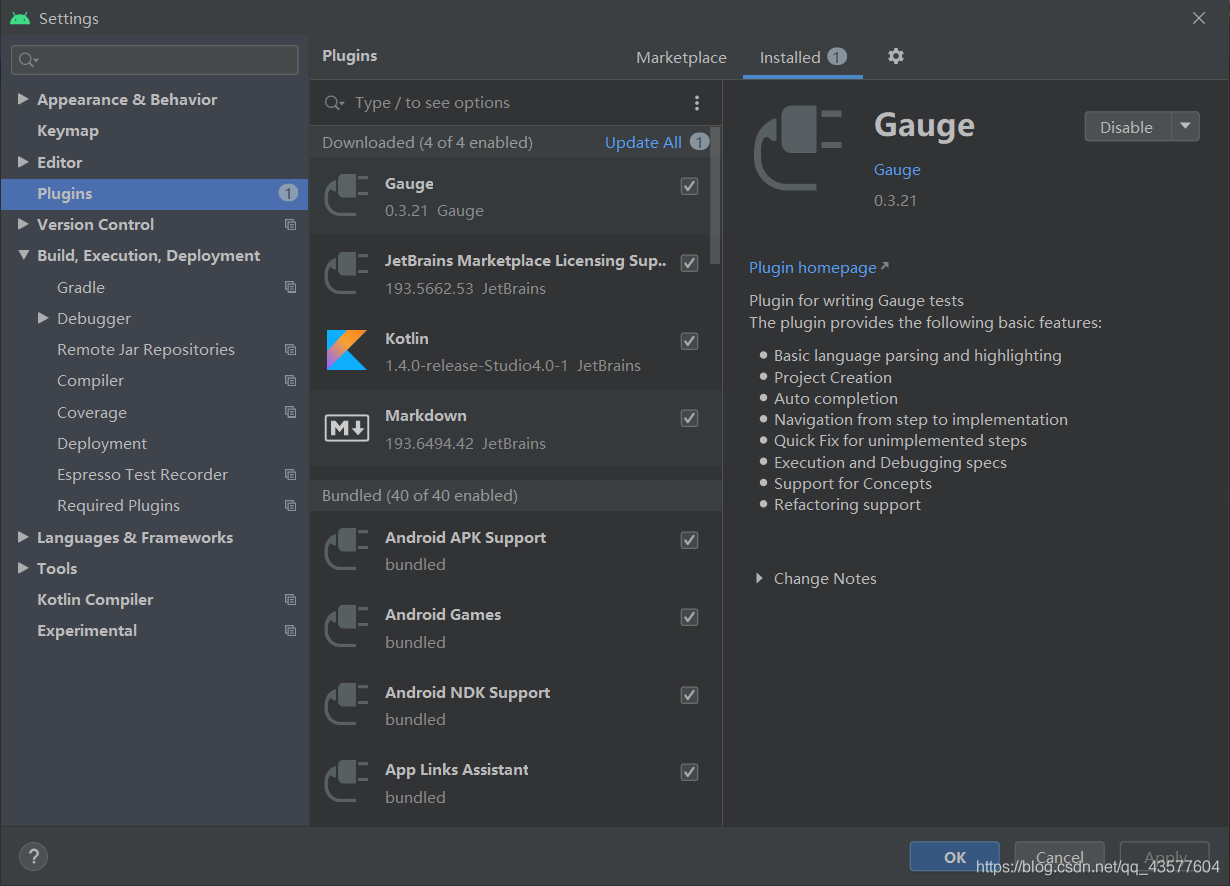Screen dimensions: 1230x886
Task: Select Plugins in the settings tree
Action: (154, 194)
